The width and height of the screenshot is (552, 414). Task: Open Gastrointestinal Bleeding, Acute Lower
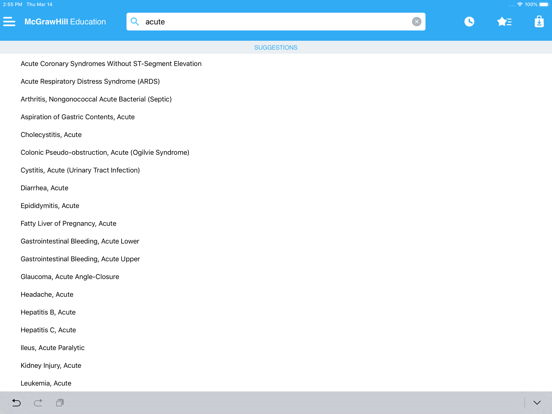click(80, 241)
